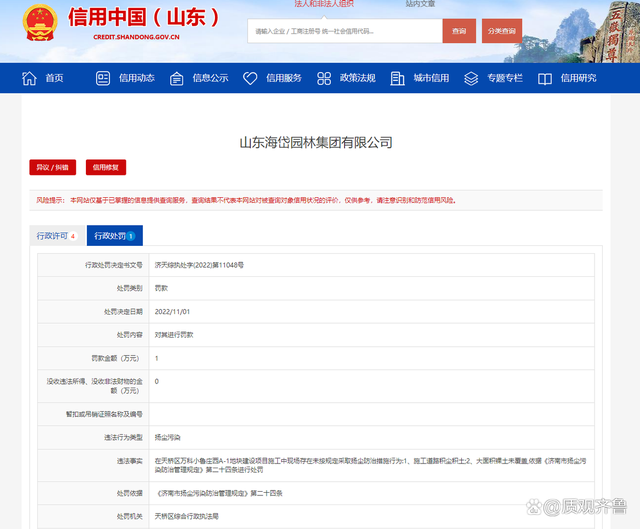Open the 信用研究 menu item
Viewport: 640px width, 529px height.
[578, 78]
